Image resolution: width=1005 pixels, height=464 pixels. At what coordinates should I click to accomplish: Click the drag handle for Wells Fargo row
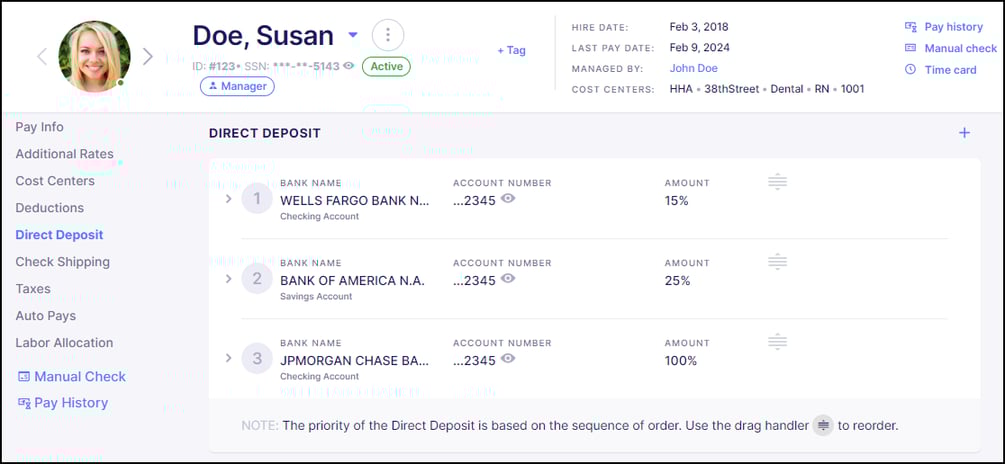[778, 182]
